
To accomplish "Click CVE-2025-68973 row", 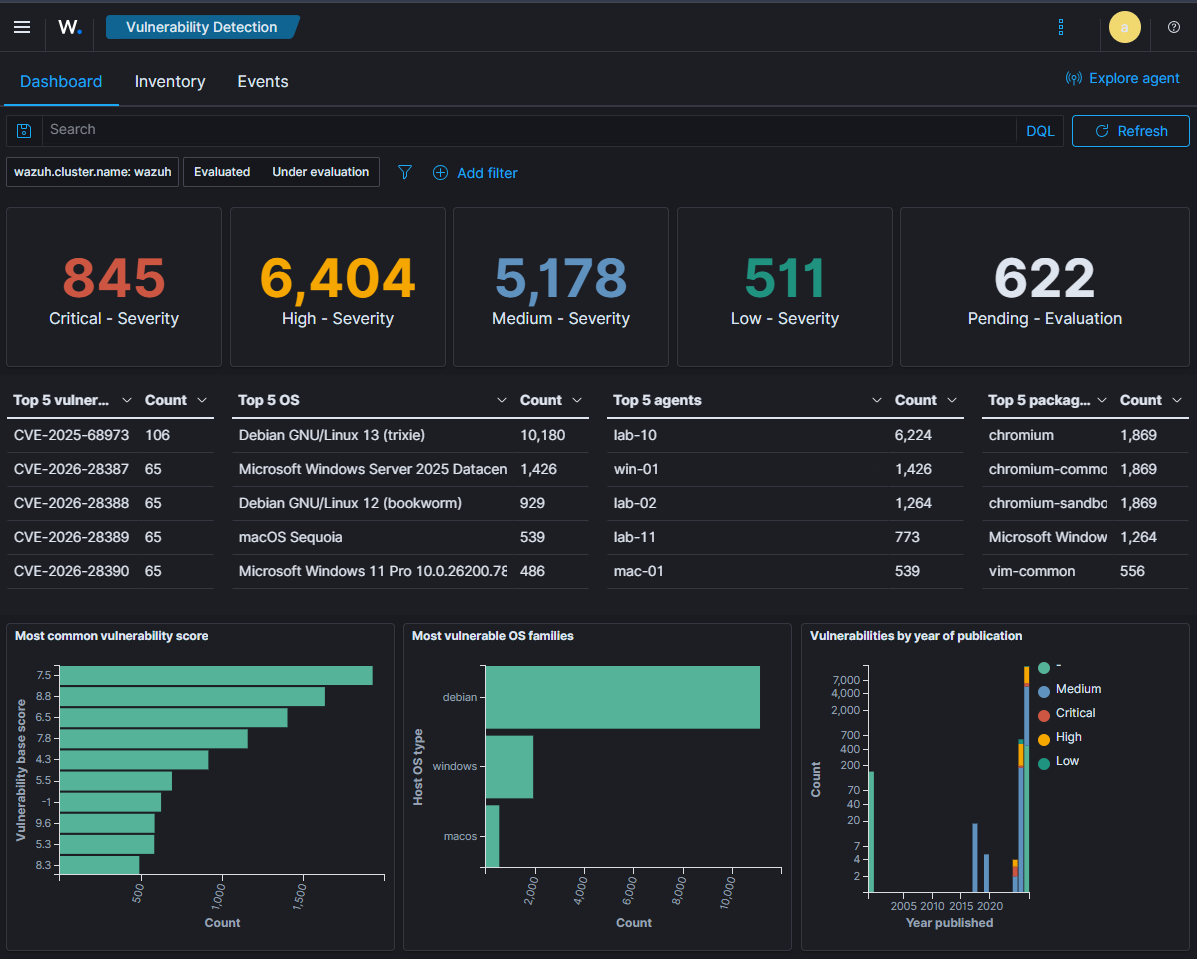I will click(x=110, y=435).
